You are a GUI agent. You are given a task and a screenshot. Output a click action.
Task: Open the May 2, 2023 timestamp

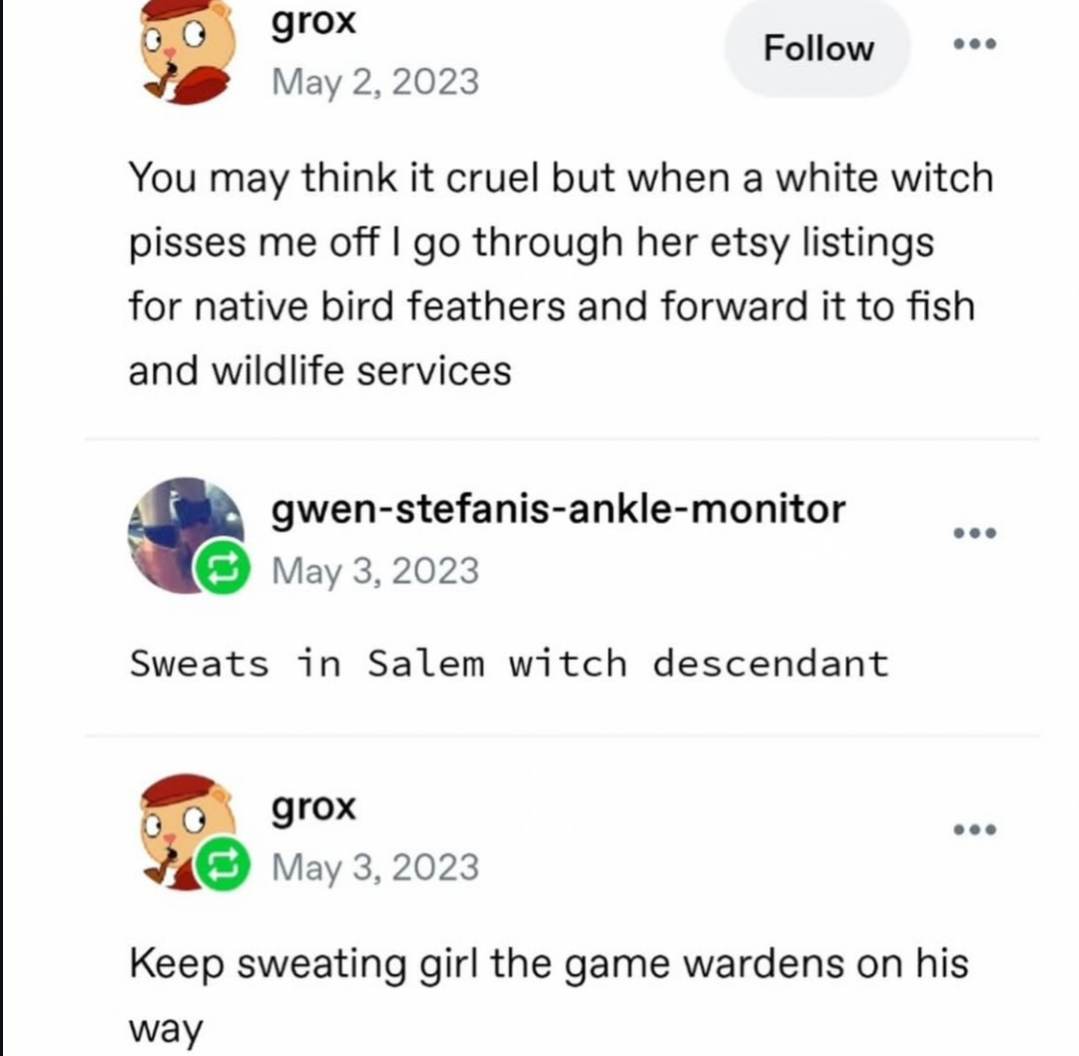pos(375,83)
